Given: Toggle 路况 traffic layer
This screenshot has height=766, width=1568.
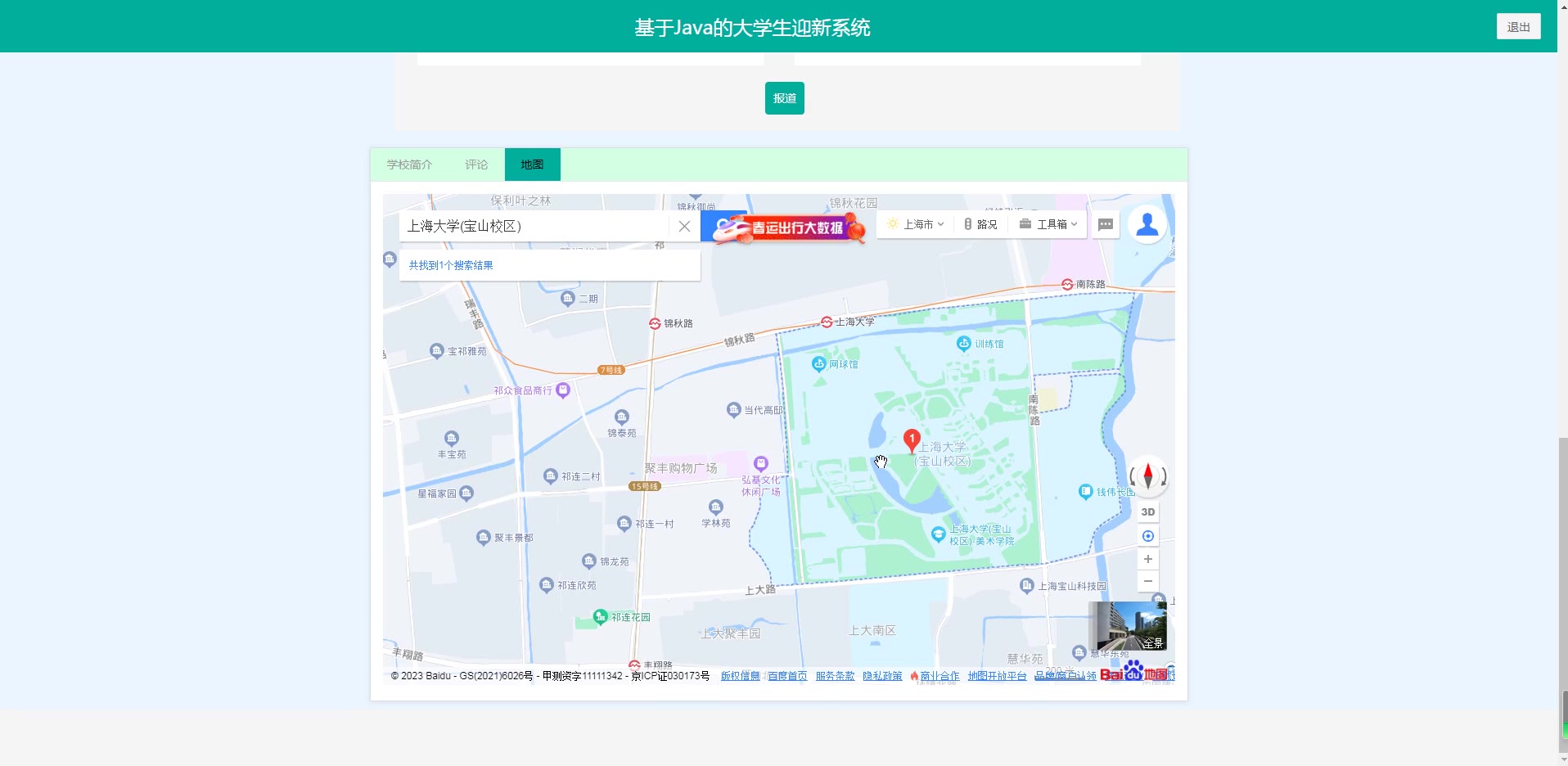Looking at the screenshot, I should click(x=980, y=224).
